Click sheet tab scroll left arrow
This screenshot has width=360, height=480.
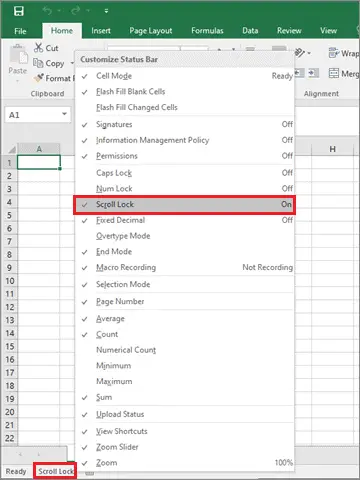[20, 454]
